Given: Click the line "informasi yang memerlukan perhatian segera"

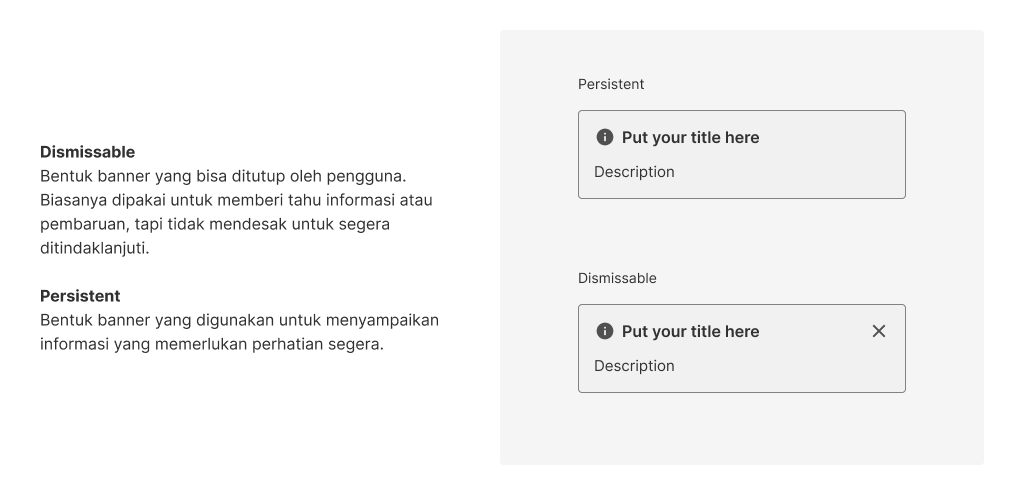Looking at the screenshot, I should [x=212, y=344].
